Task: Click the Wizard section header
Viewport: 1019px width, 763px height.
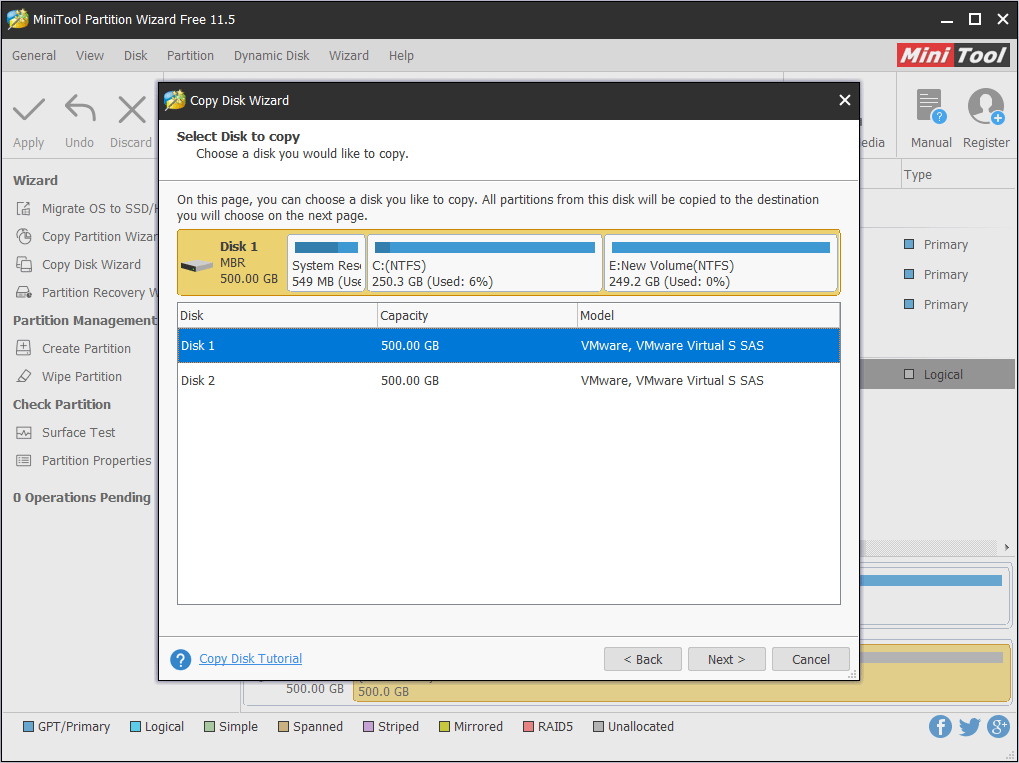Action: 35,181
